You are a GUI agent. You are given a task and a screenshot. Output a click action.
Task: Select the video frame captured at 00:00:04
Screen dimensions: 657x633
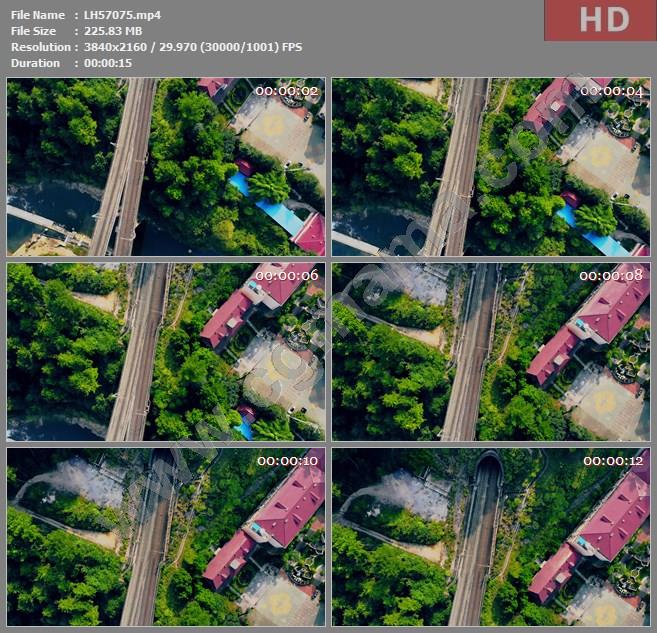[x=490, y=167]
